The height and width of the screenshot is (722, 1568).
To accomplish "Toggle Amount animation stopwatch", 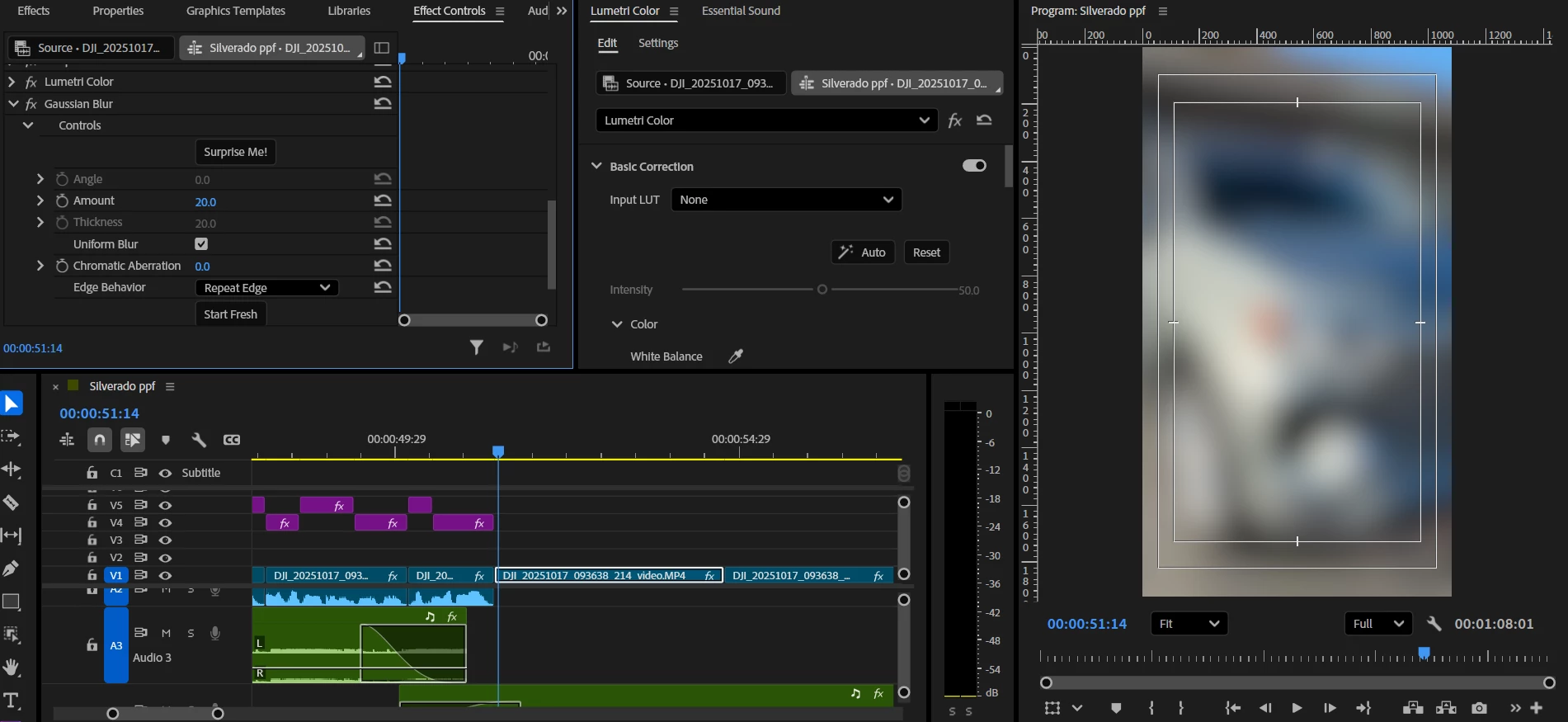I will [x=62, y=201].
